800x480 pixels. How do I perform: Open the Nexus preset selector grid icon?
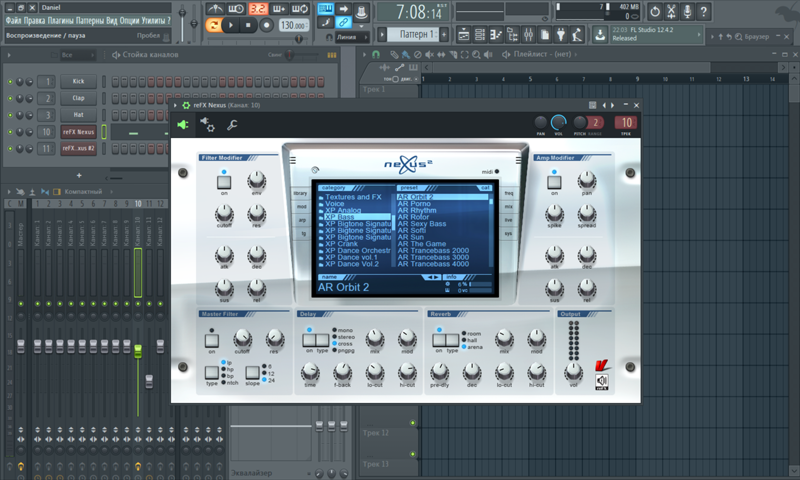click(592, 105)
